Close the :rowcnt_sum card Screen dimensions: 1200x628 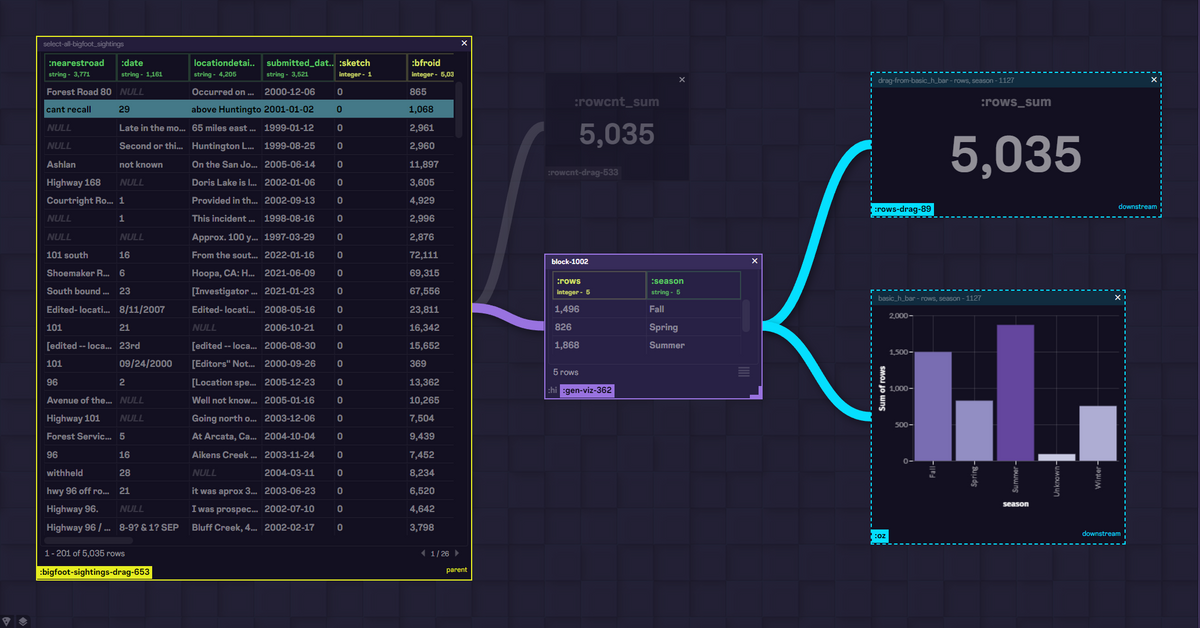(x=682, y=78)
